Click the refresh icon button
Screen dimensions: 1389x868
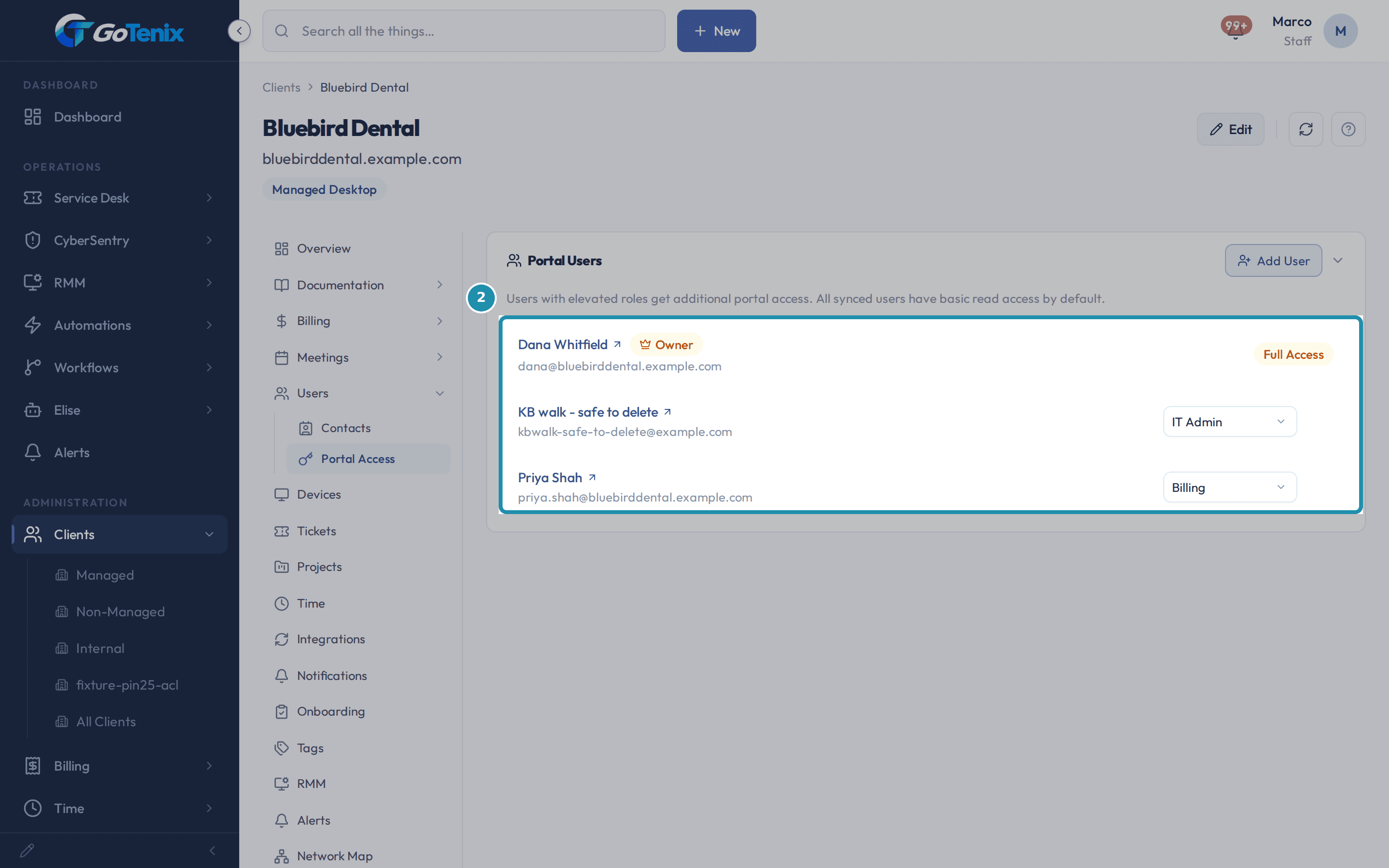click(1306, 129)
